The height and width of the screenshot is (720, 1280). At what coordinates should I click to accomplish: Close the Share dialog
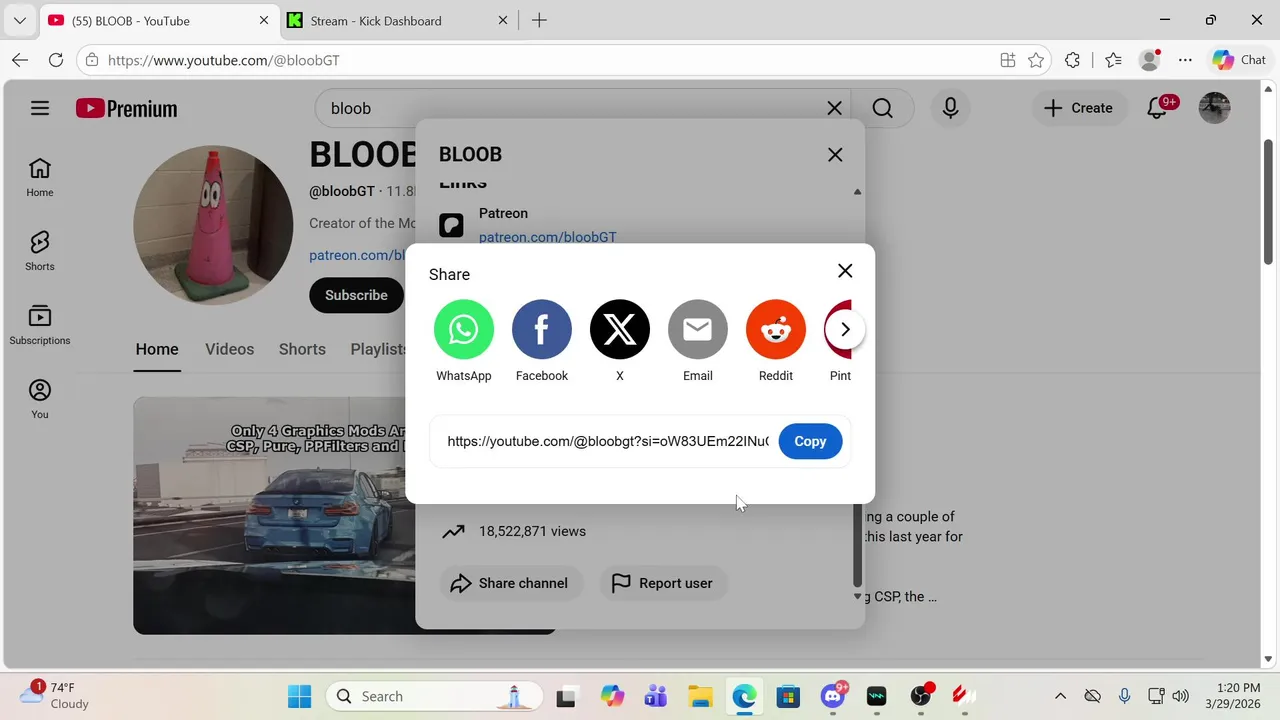[x=845, y=271]
